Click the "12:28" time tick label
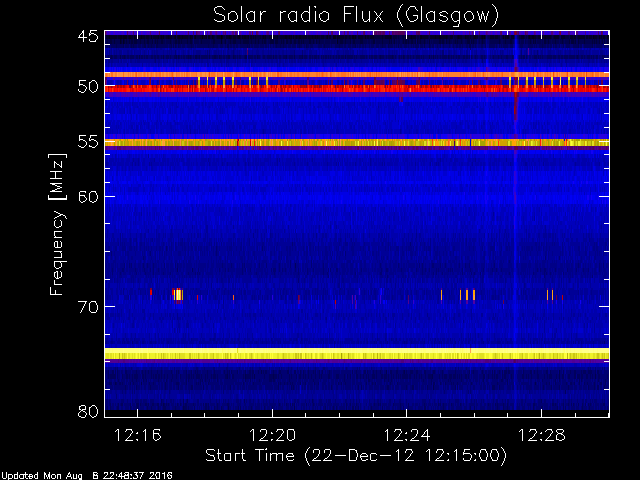The height and width of the screenshot is (480, 640). [x=542, y=436]
